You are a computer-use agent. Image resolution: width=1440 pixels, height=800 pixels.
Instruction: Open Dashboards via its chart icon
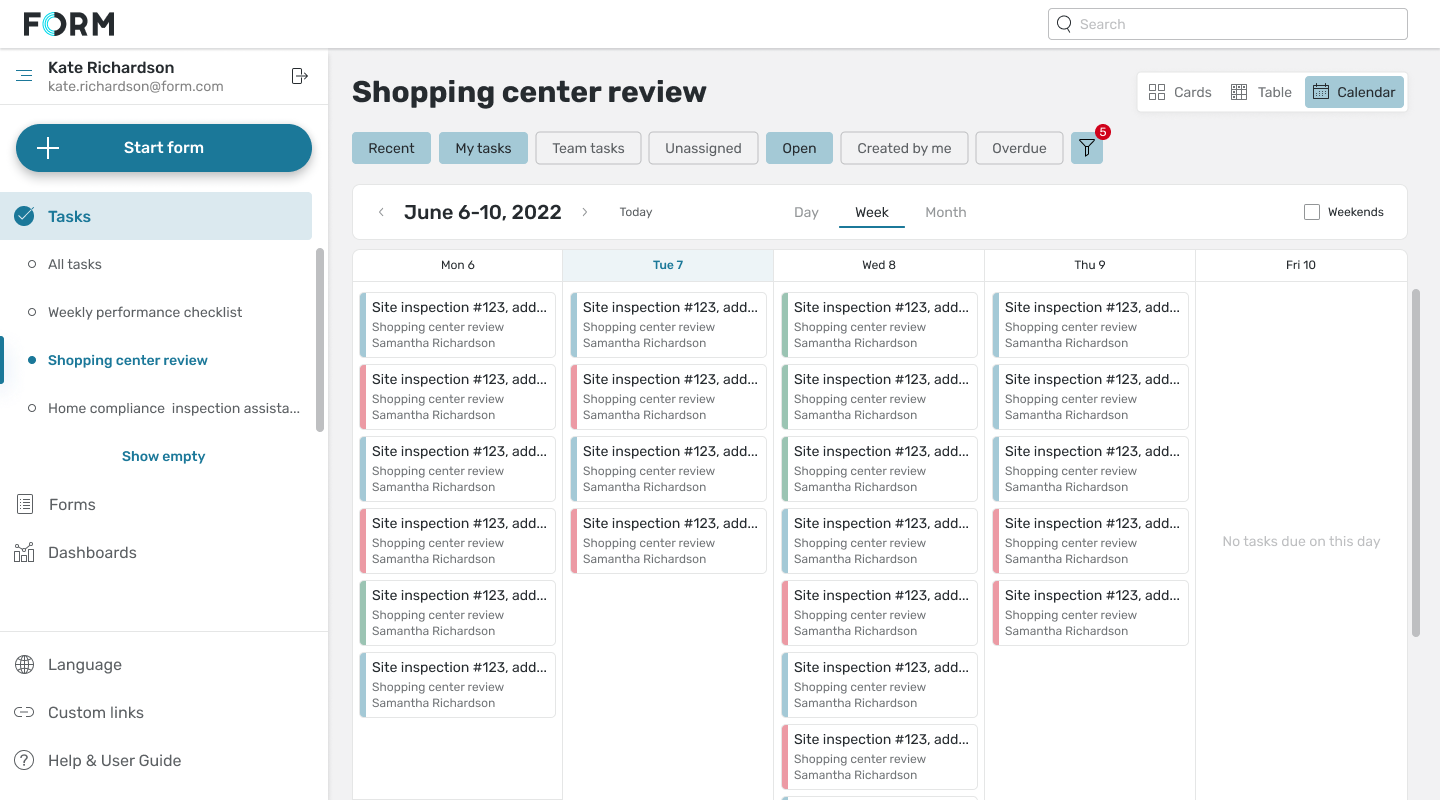click(x=25, y=552)
